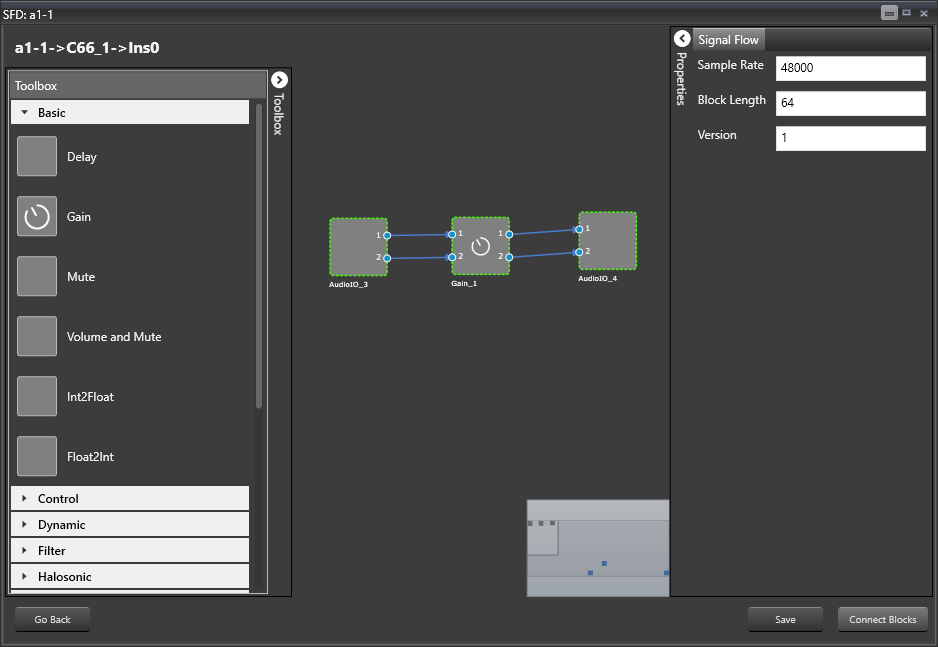Collapse the Properties panel with the arrow icon
Viewport: 938px width, 647px height.
[x=682, y=39]
